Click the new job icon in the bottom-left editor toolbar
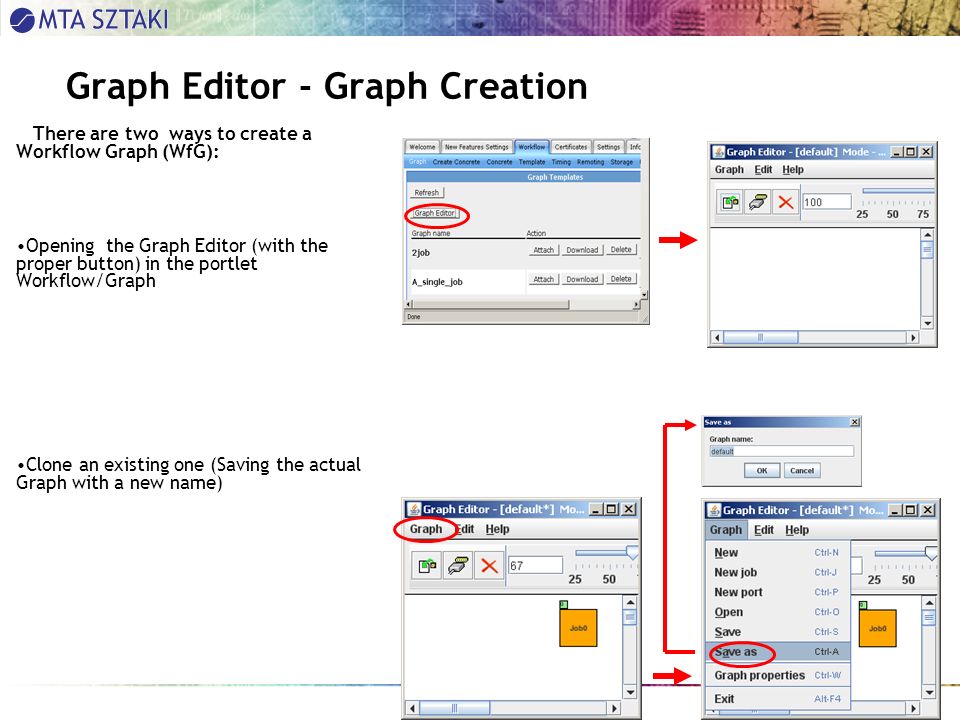 click(x=427, y=565)
